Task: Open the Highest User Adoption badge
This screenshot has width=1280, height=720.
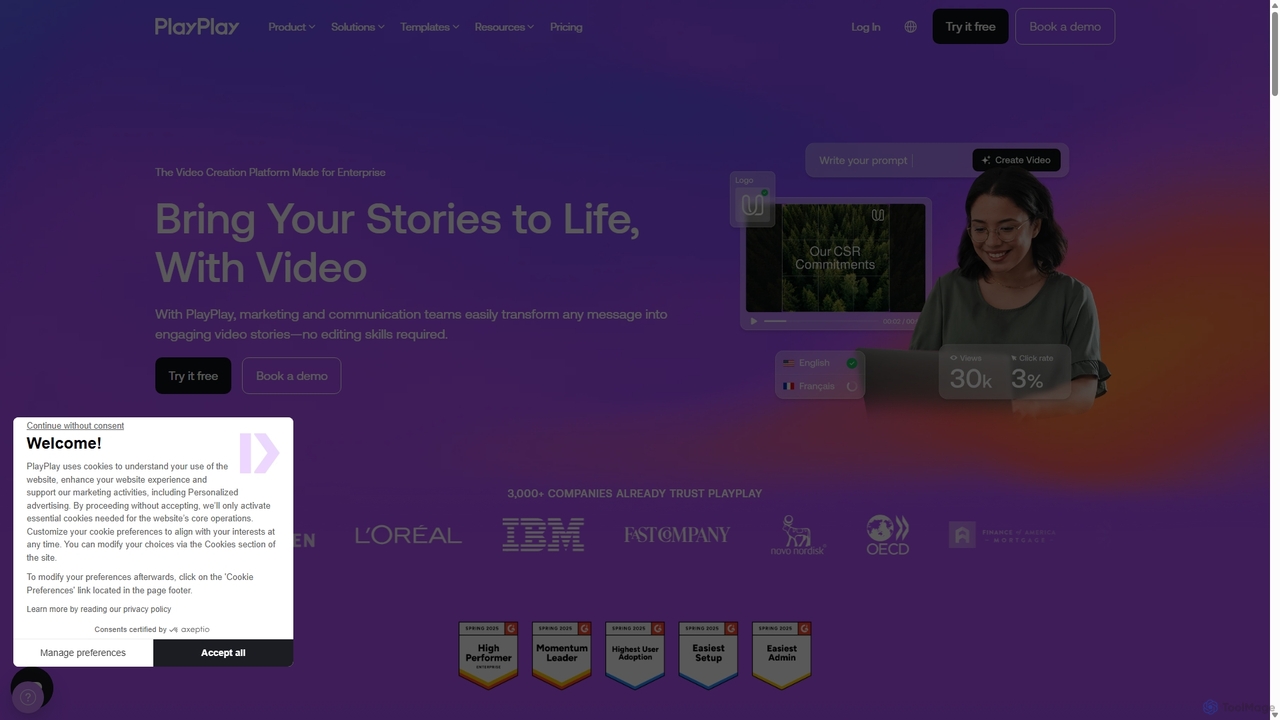Action: click(x=635, y=656)
